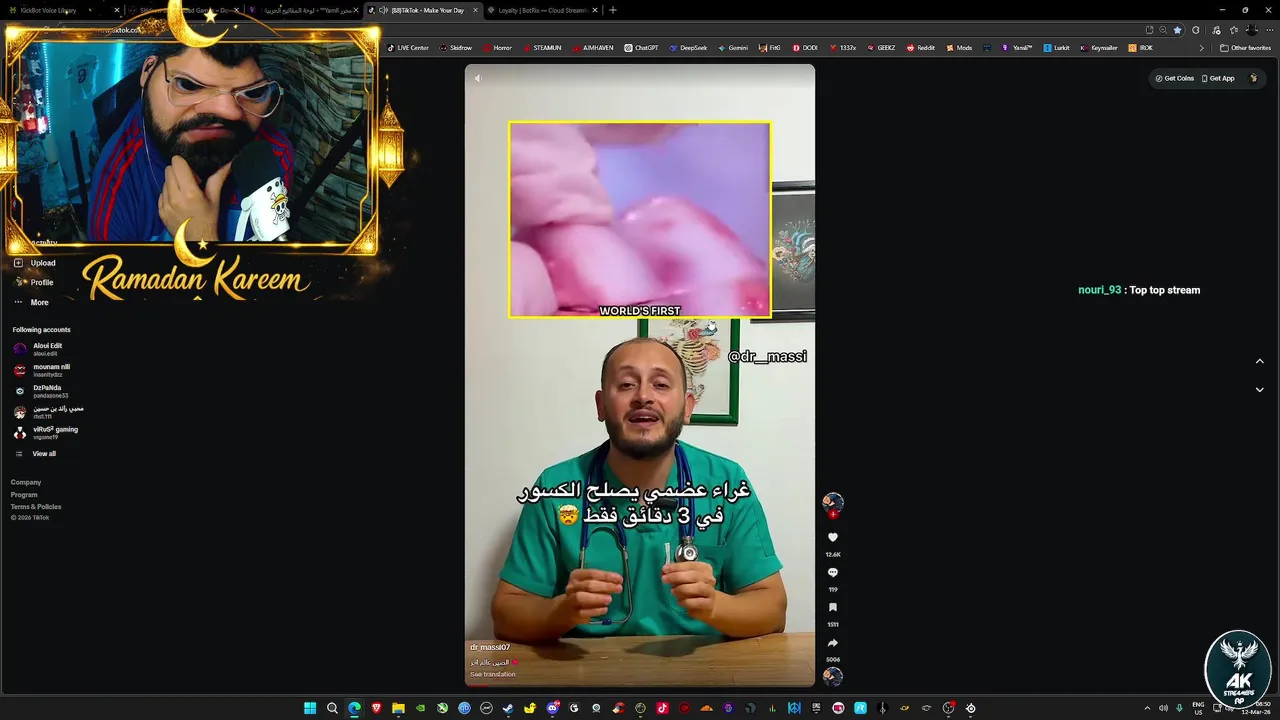1280x720 pixels.
Task: Open browser settings three-dots menu
Action: click(1269, 30)
